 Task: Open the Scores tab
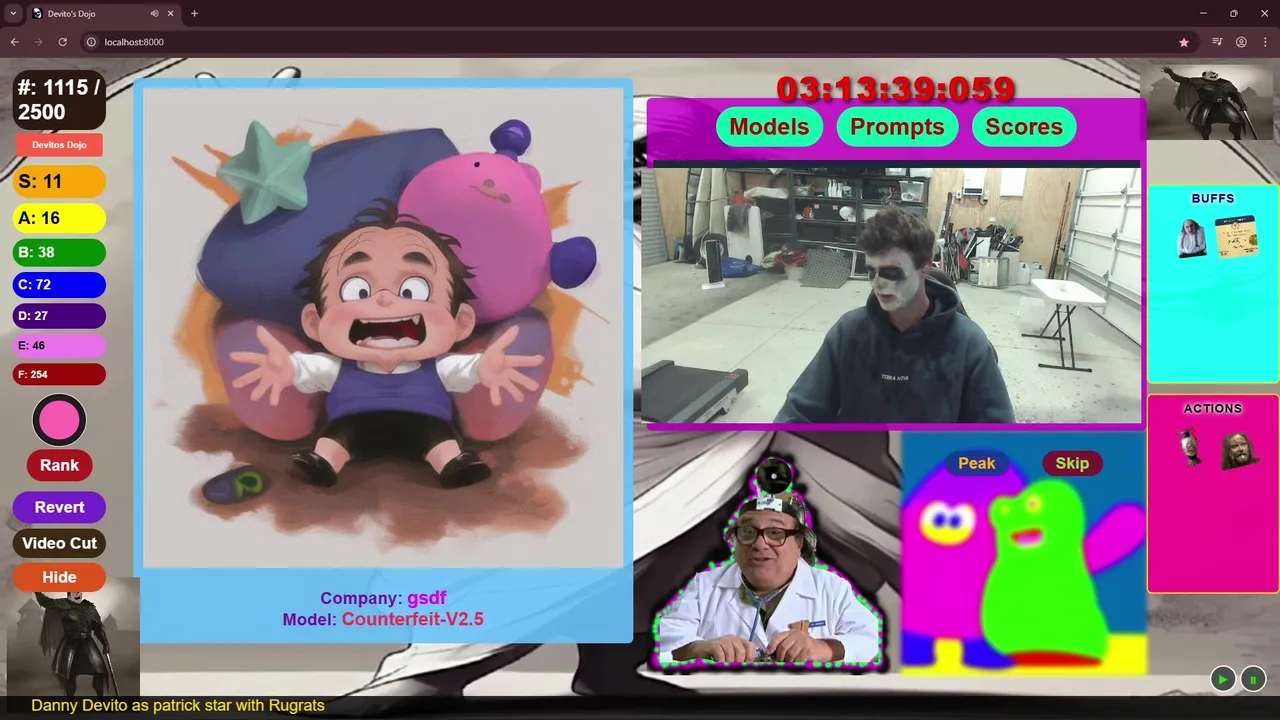coord(1024,127)
